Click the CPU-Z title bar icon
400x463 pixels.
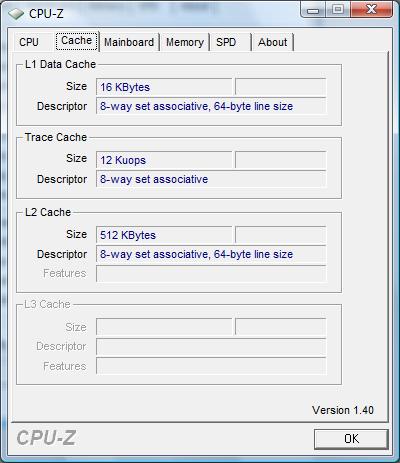(16, 14)
